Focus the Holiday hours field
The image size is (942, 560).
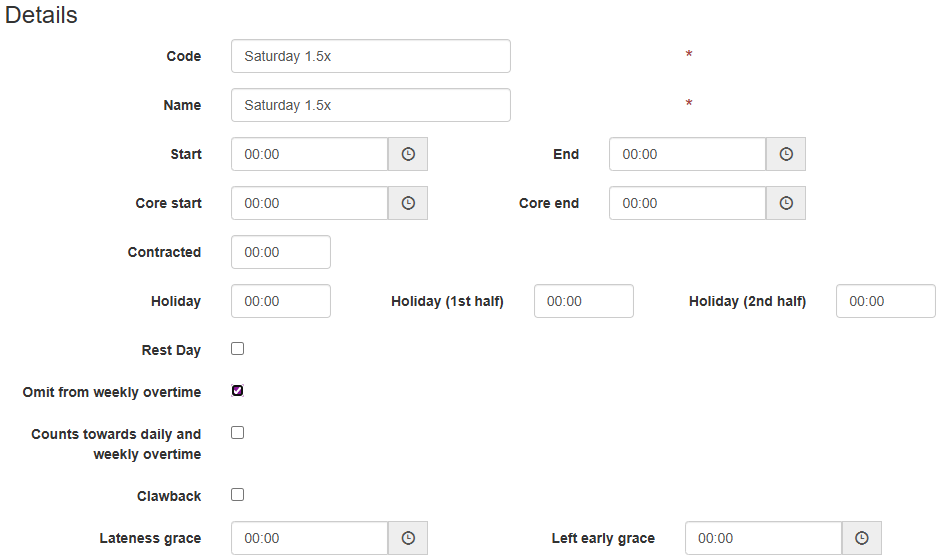tap(281, 301)
